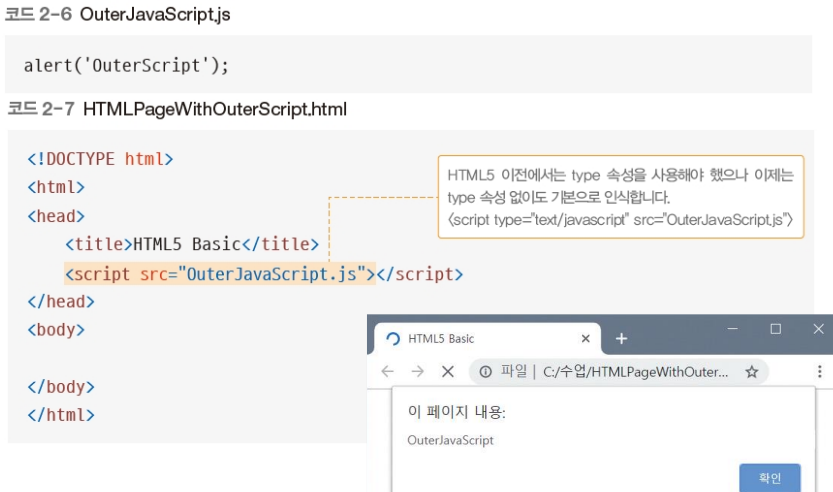The width and height of the screenshot is (833, 492).
Task: Click the address bar URL text
Action: point(635,371)
